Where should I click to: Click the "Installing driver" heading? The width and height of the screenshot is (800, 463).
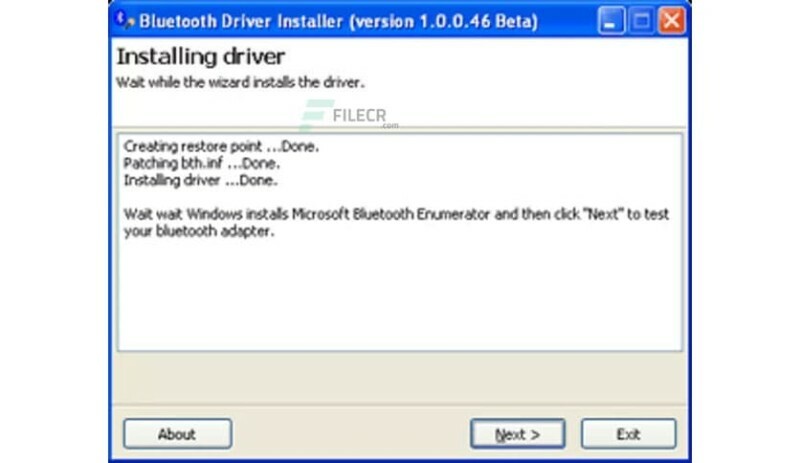(x=201, y=55)
